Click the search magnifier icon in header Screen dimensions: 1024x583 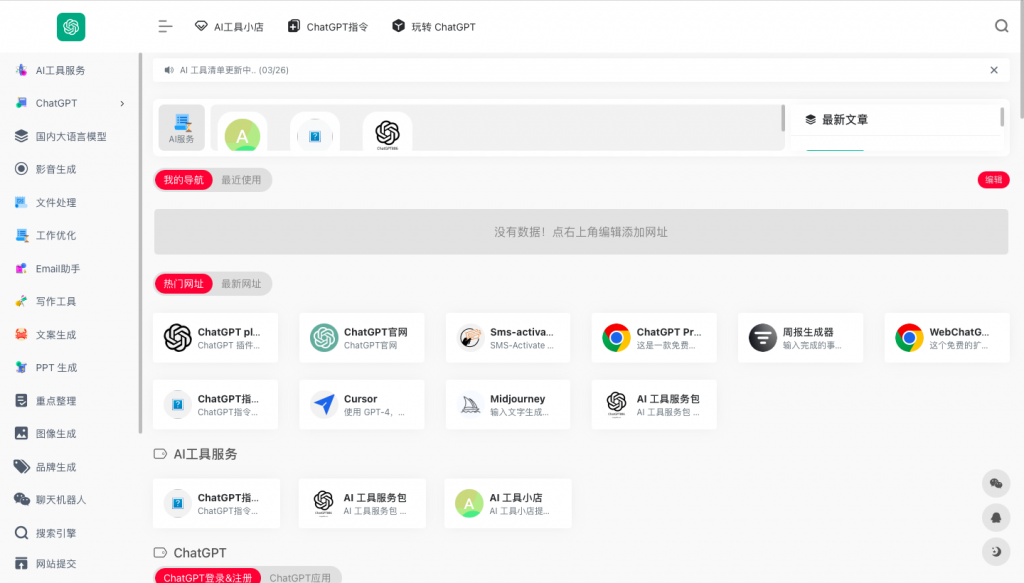point(1001,27)
